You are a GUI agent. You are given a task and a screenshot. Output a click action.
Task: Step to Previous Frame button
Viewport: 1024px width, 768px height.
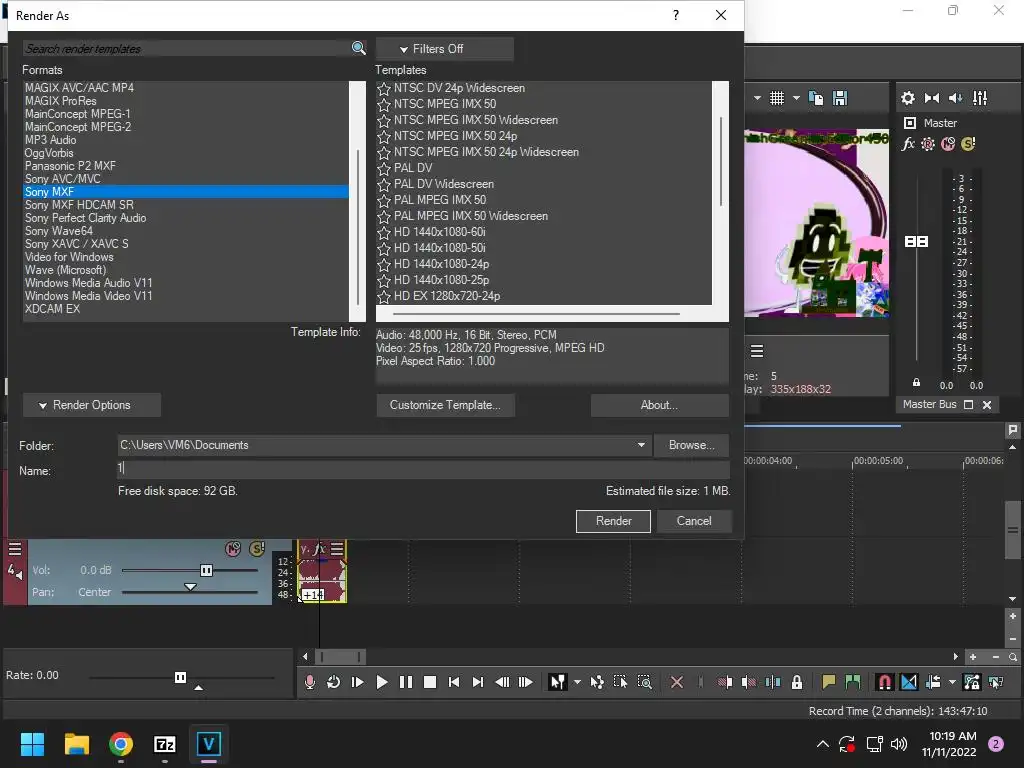[502, 682]
